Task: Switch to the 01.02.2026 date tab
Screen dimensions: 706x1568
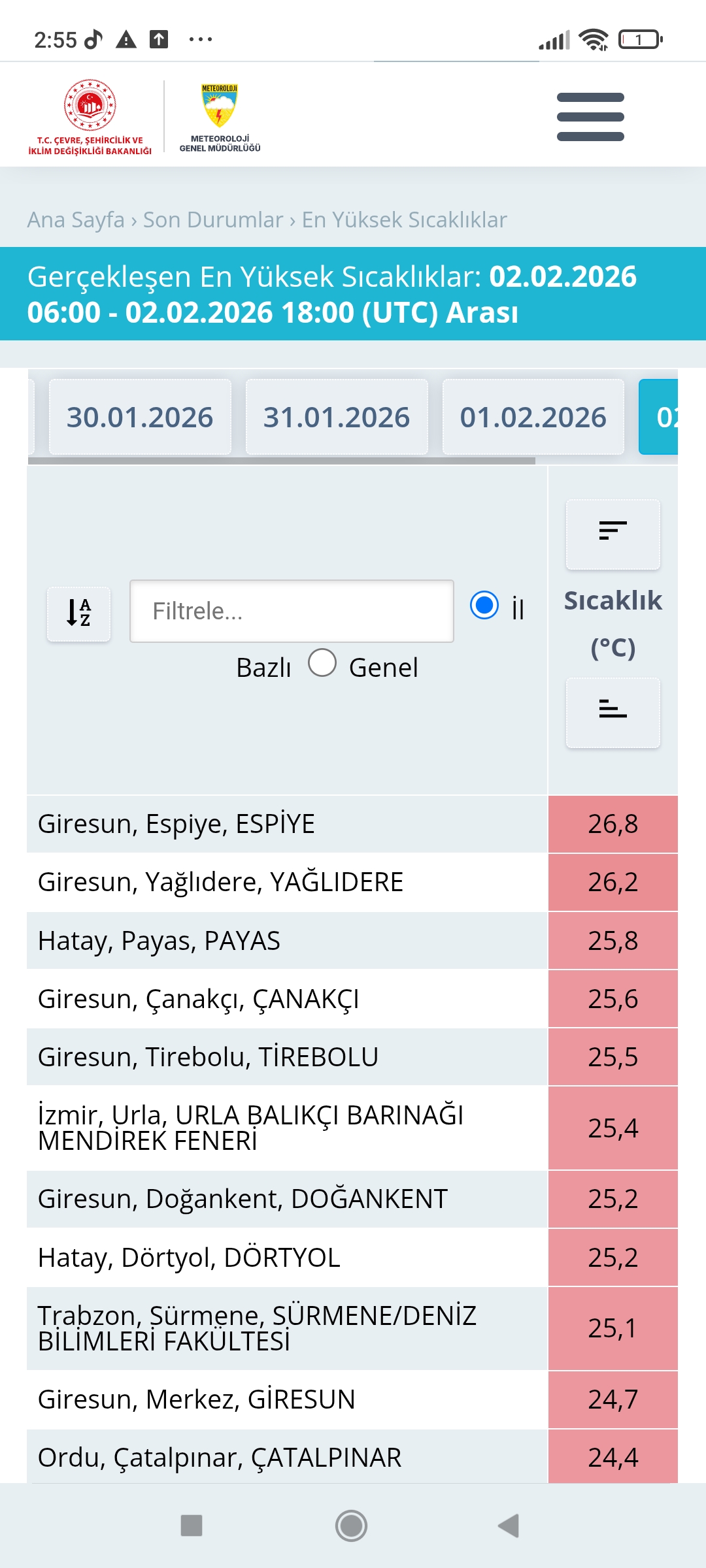Action: [533, 417]
